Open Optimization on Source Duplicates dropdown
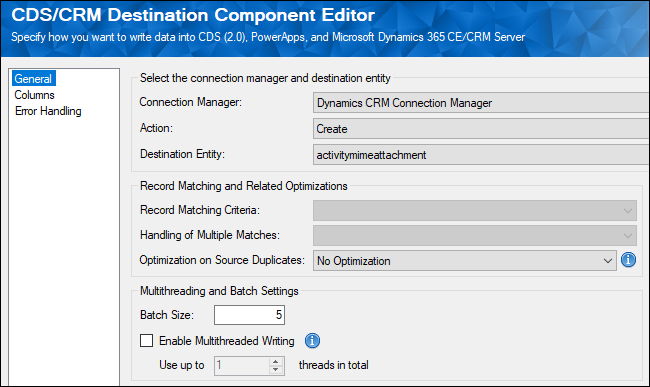 465,261
